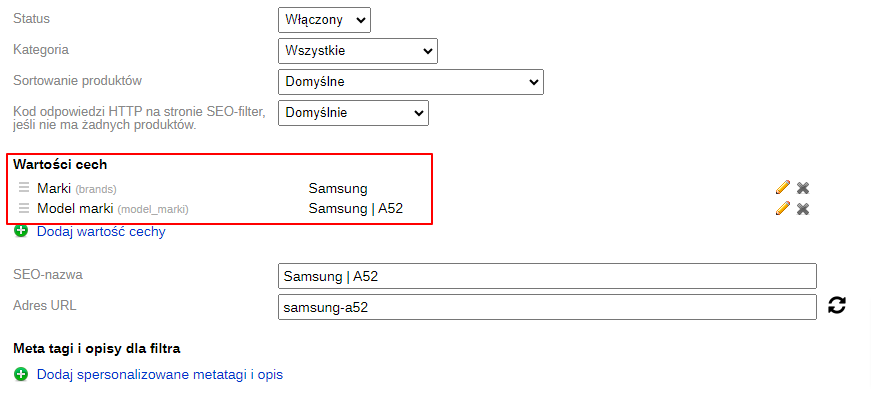This screenshot has width=871, height=414.
Task: Remove the Model marki feature row
Action: 803,209
